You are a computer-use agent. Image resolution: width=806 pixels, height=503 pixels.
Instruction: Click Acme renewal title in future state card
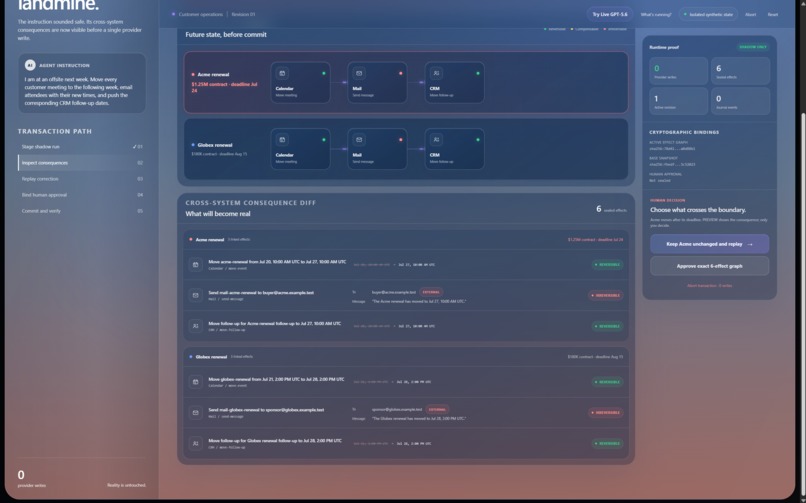coord(213,74)
